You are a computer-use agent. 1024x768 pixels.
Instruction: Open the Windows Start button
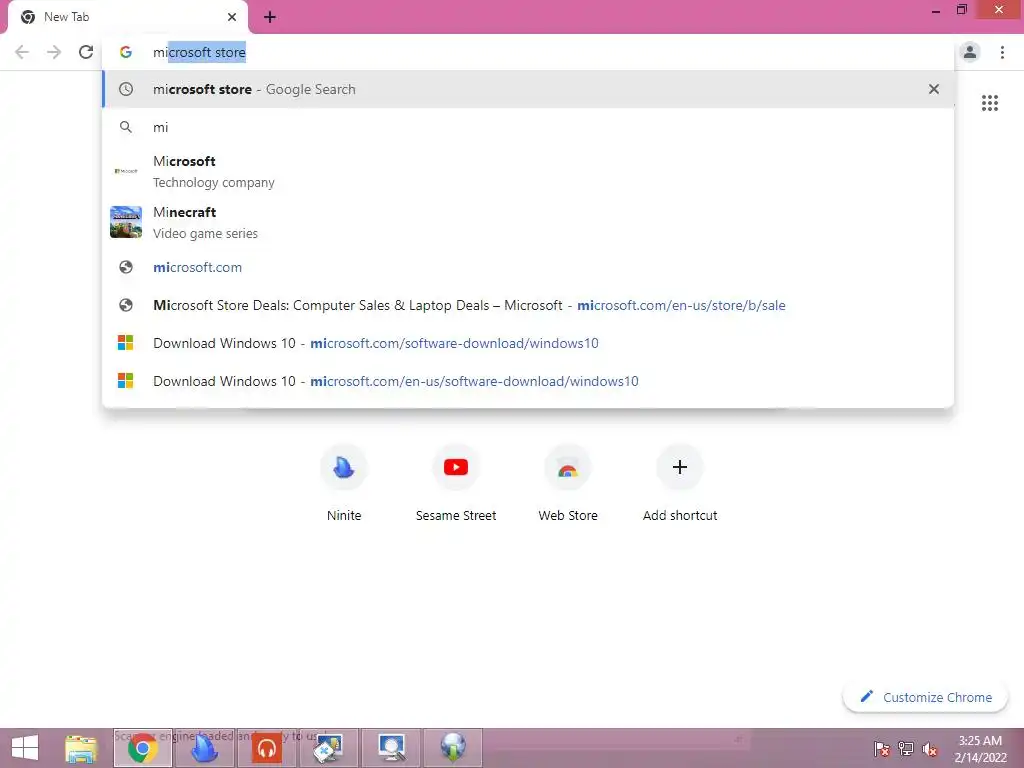point(25,748)
